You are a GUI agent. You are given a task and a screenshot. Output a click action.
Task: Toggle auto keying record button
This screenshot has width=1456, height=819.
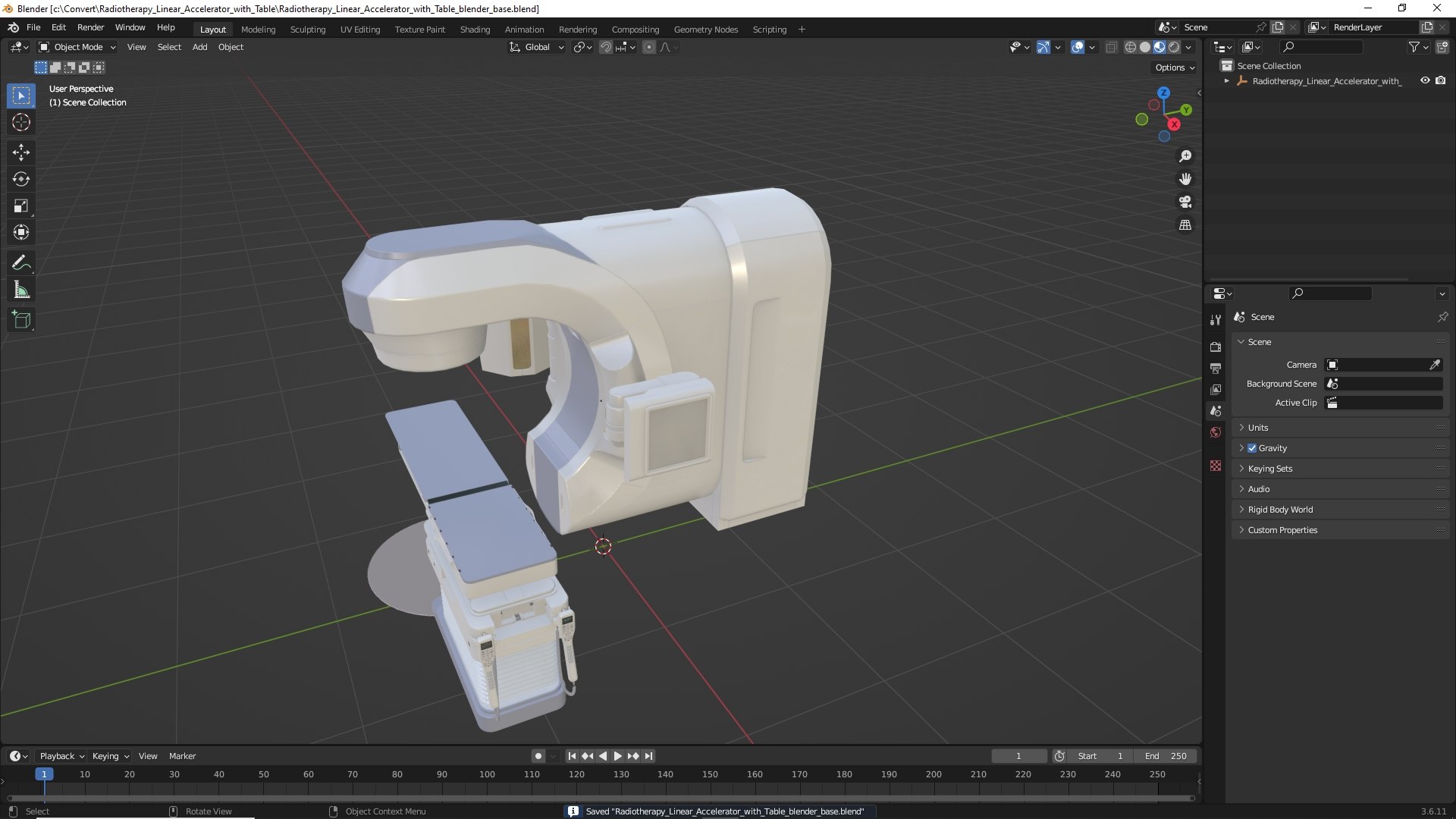538,756
